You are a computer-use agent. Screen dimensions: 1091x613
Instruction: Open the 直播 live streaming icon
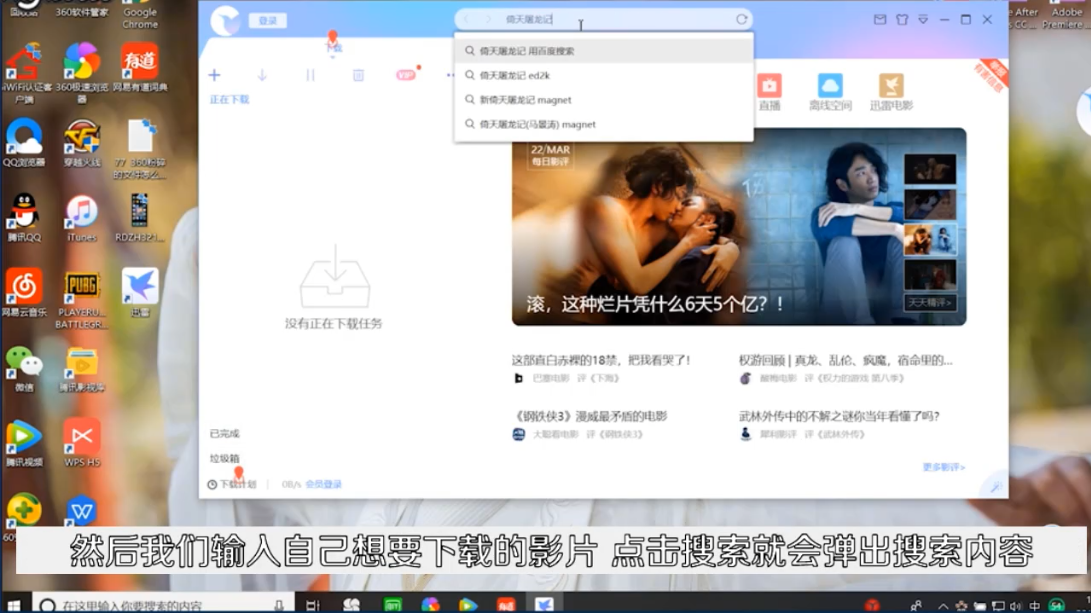point(769,91)
